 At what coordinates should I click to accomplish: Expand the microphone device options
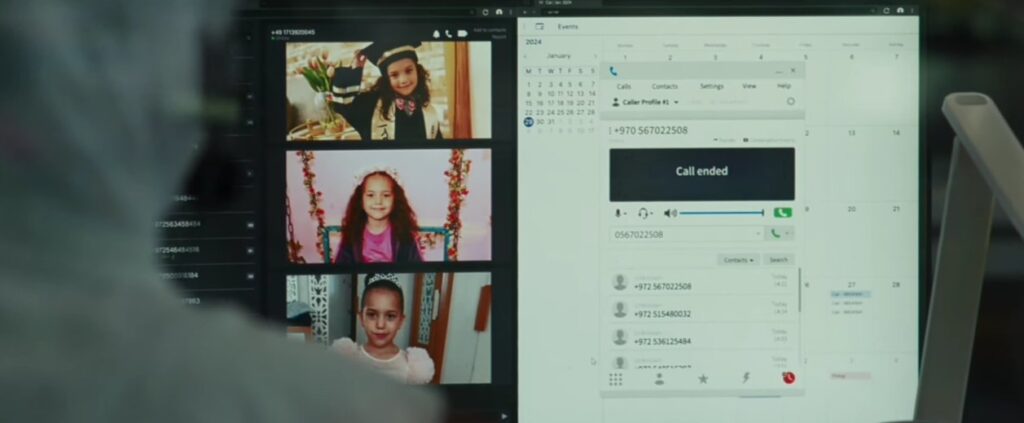620,213
